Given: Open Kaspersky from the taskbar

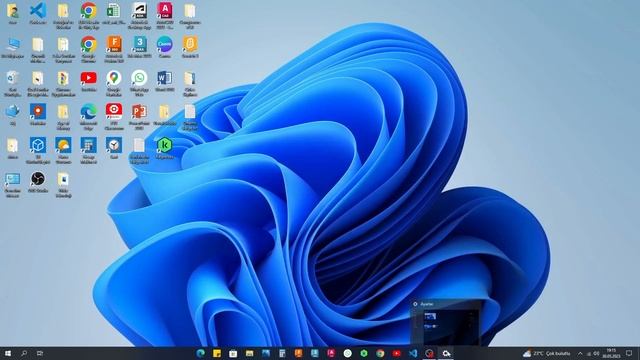Looking at the screenshot, I should coord(364,353).
